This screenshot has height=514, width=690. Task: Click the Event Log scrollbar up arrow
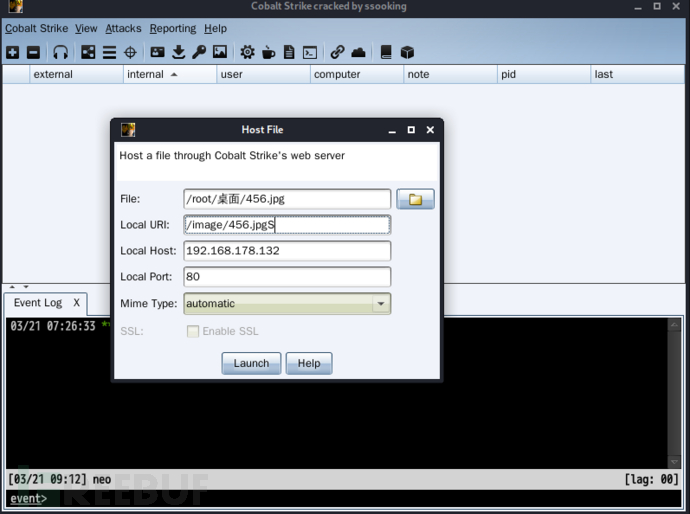click(x=674, y=325)
